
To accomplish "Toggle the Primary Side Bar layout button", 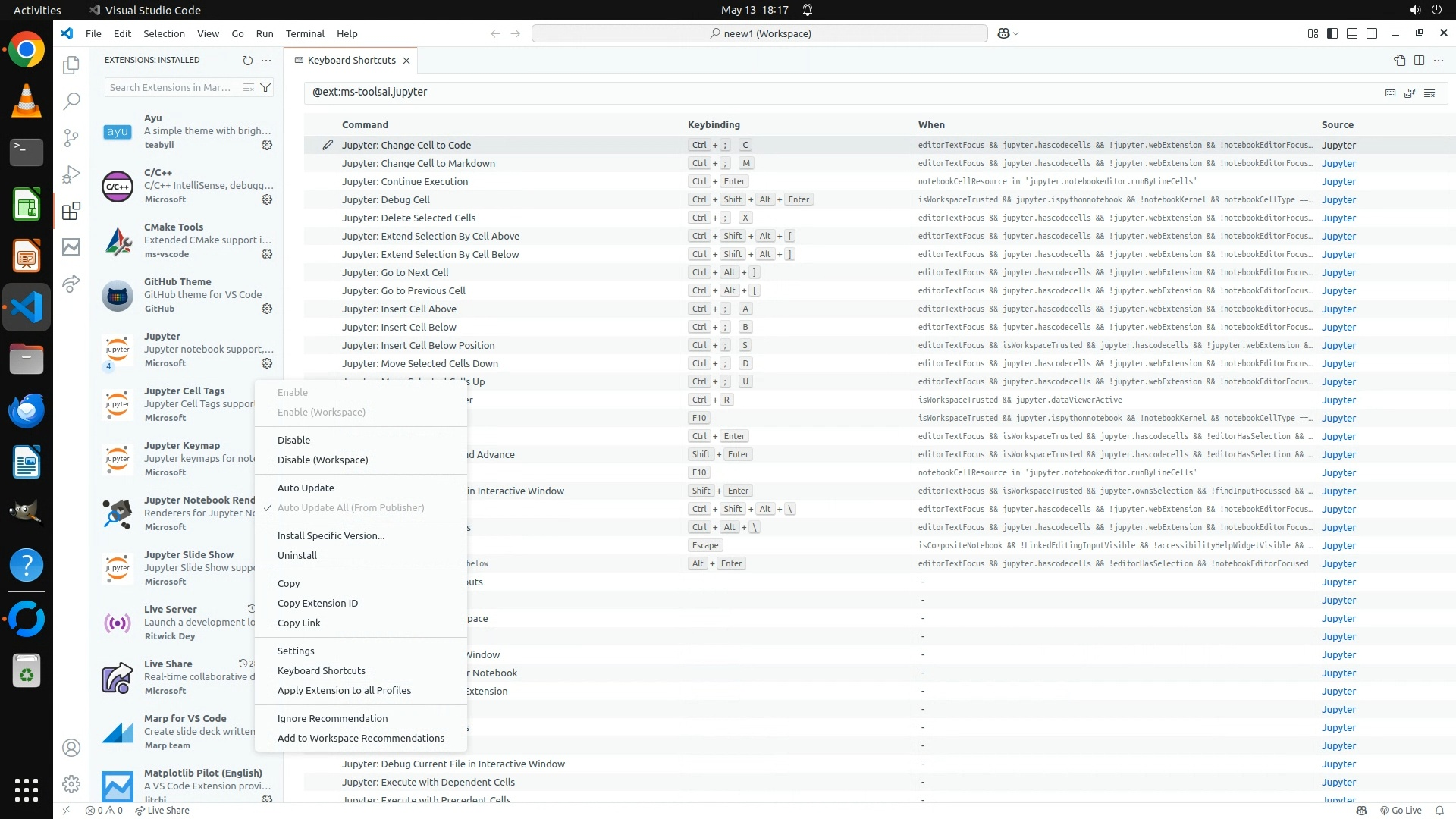I will (x=1332, y=33).
